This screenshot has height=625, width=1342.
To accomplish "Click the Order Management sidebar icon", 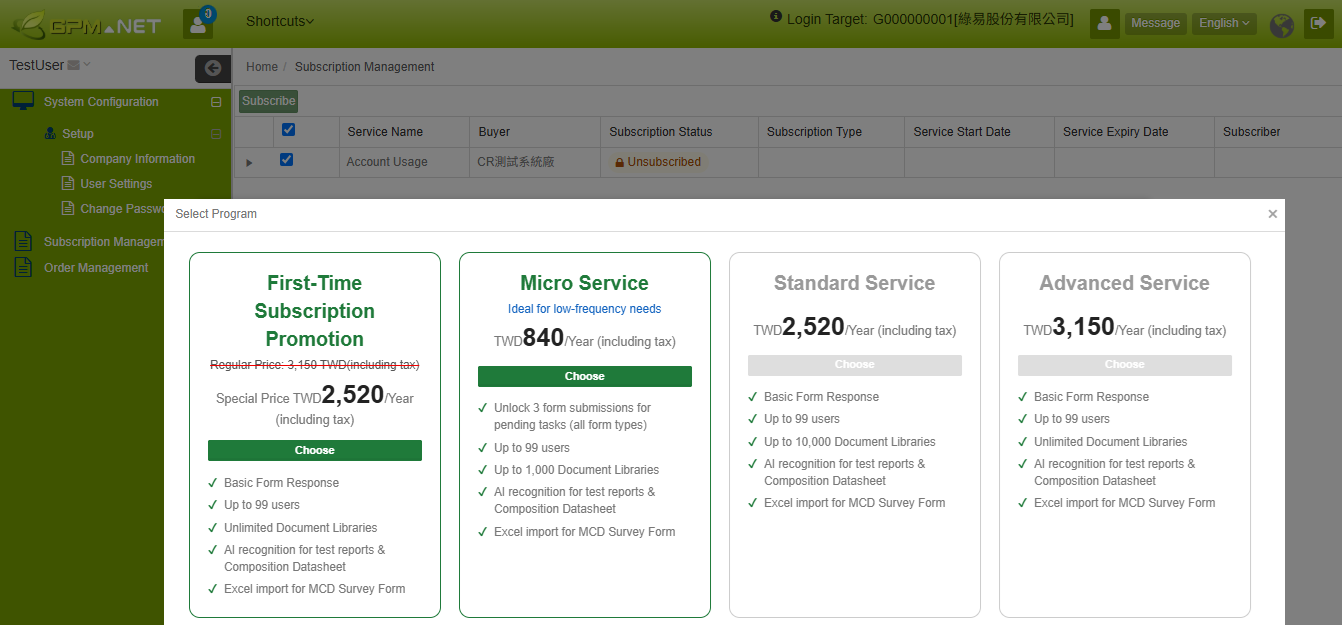I will click(22, 267).
